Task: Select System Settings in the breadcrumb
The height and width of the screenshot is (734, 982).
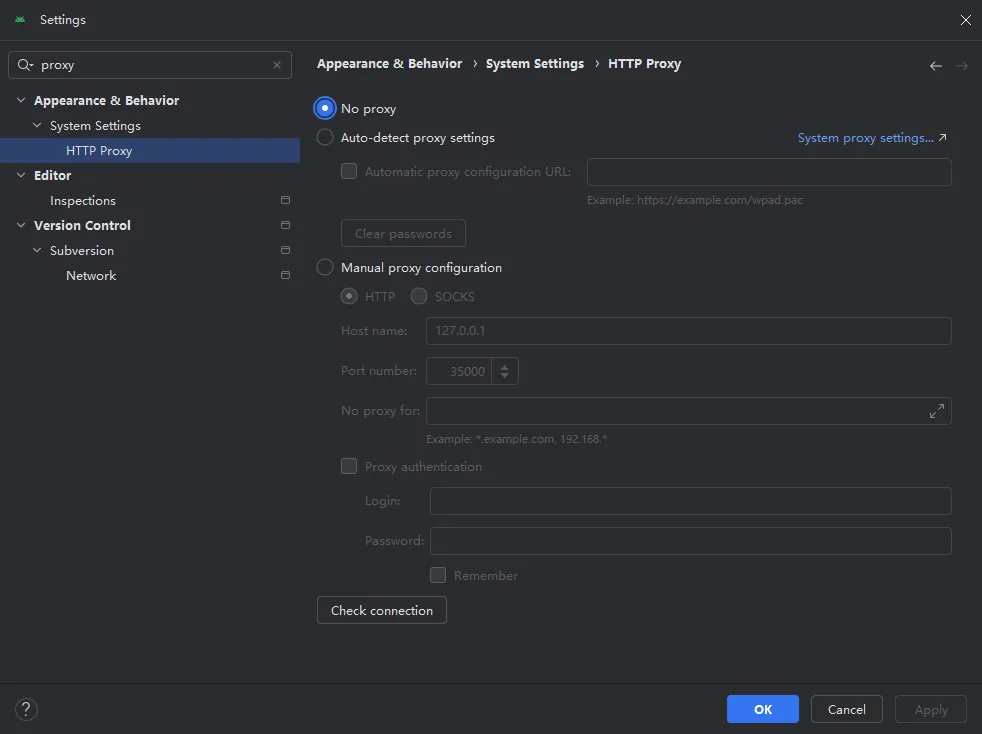Action: 534,64
